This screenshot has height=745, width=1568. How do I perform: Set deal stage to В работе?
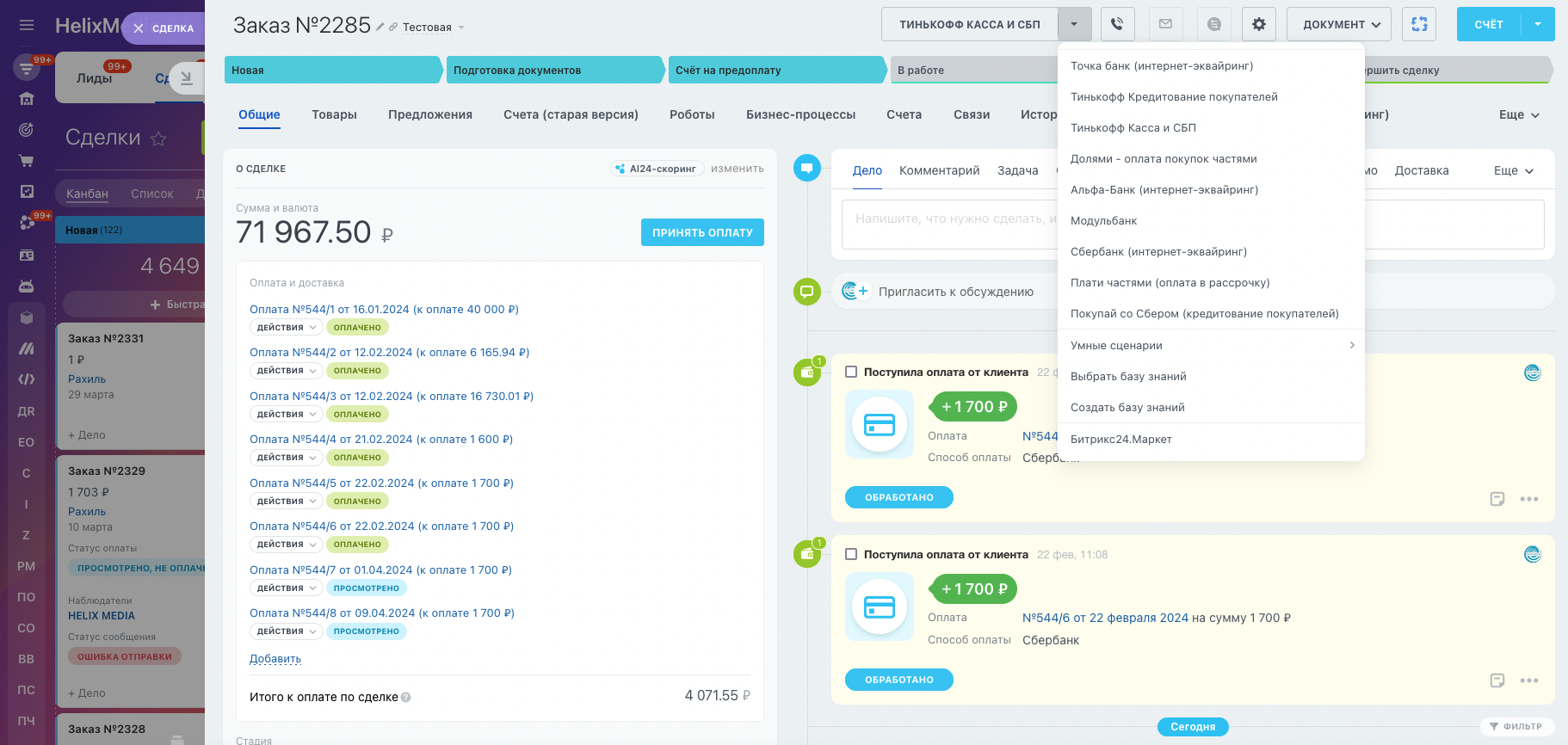coord(973,71)
